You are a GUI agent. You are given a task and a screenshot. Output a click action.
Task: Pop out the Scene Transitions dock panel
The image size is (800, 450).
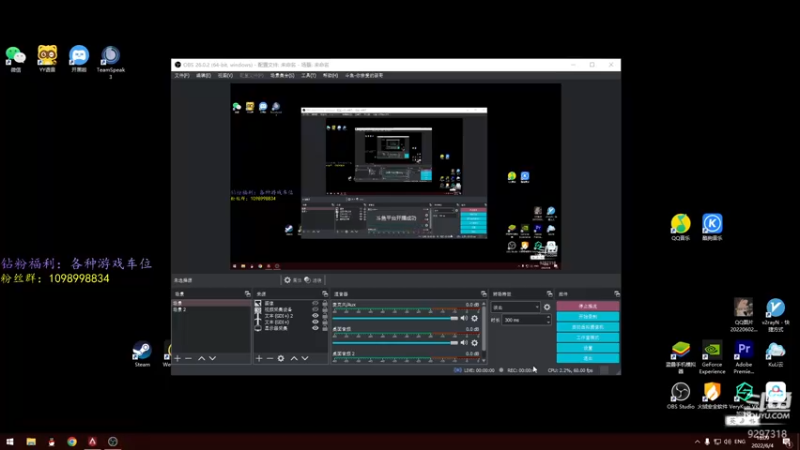(x=549, y=294)
